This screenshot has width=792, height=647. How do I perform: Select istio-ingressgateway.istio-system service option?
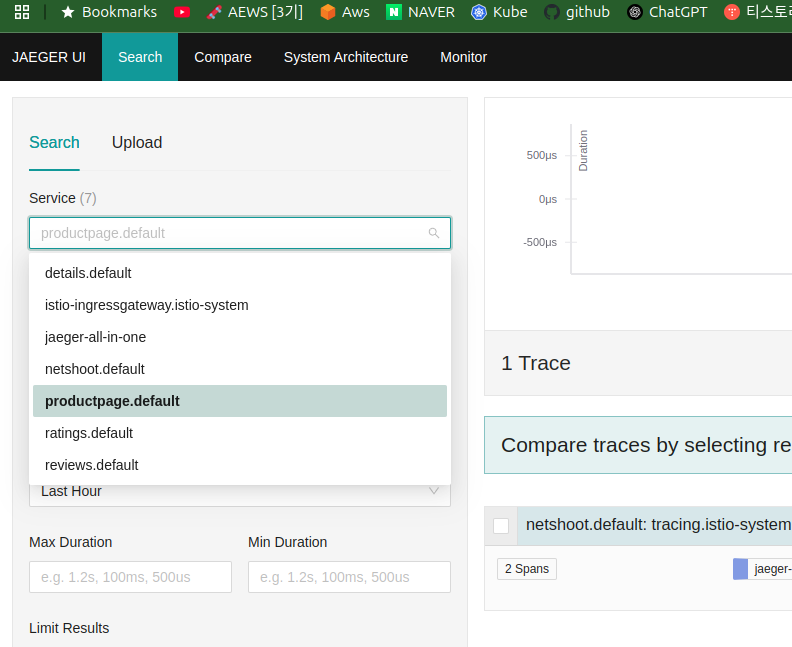click(240, 305)
